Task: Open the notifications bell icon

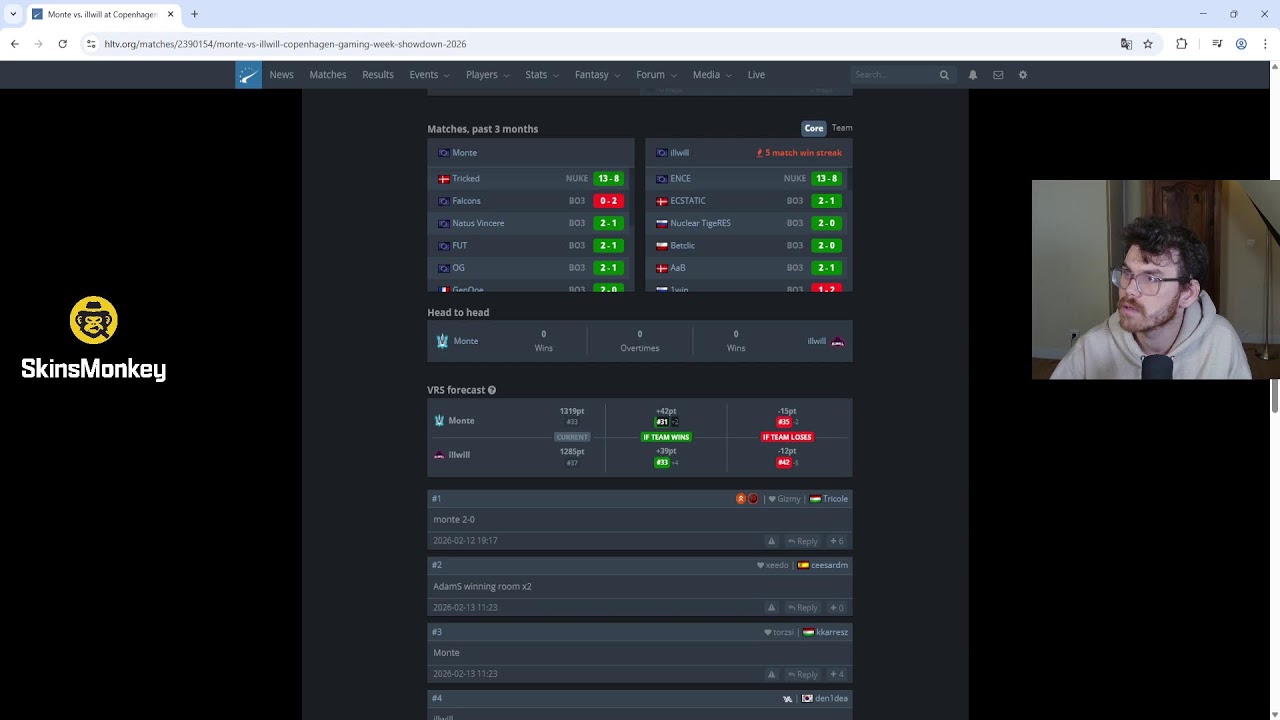Action: click(x=973, y=75)
